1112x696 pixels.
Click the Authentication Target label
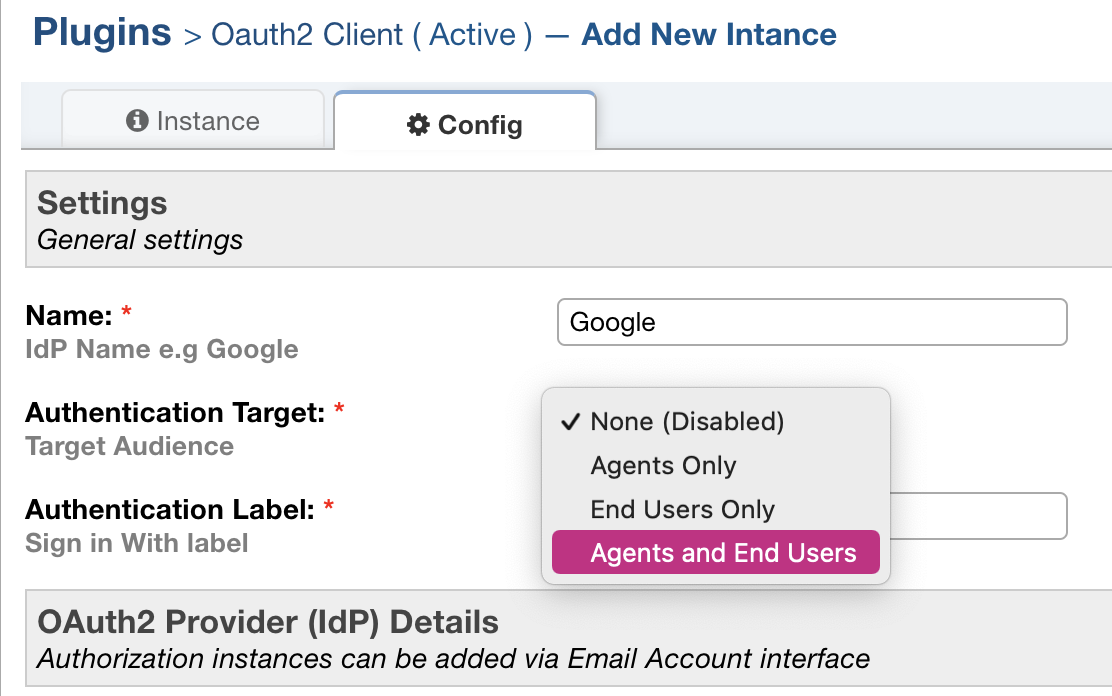pos(175,412)
